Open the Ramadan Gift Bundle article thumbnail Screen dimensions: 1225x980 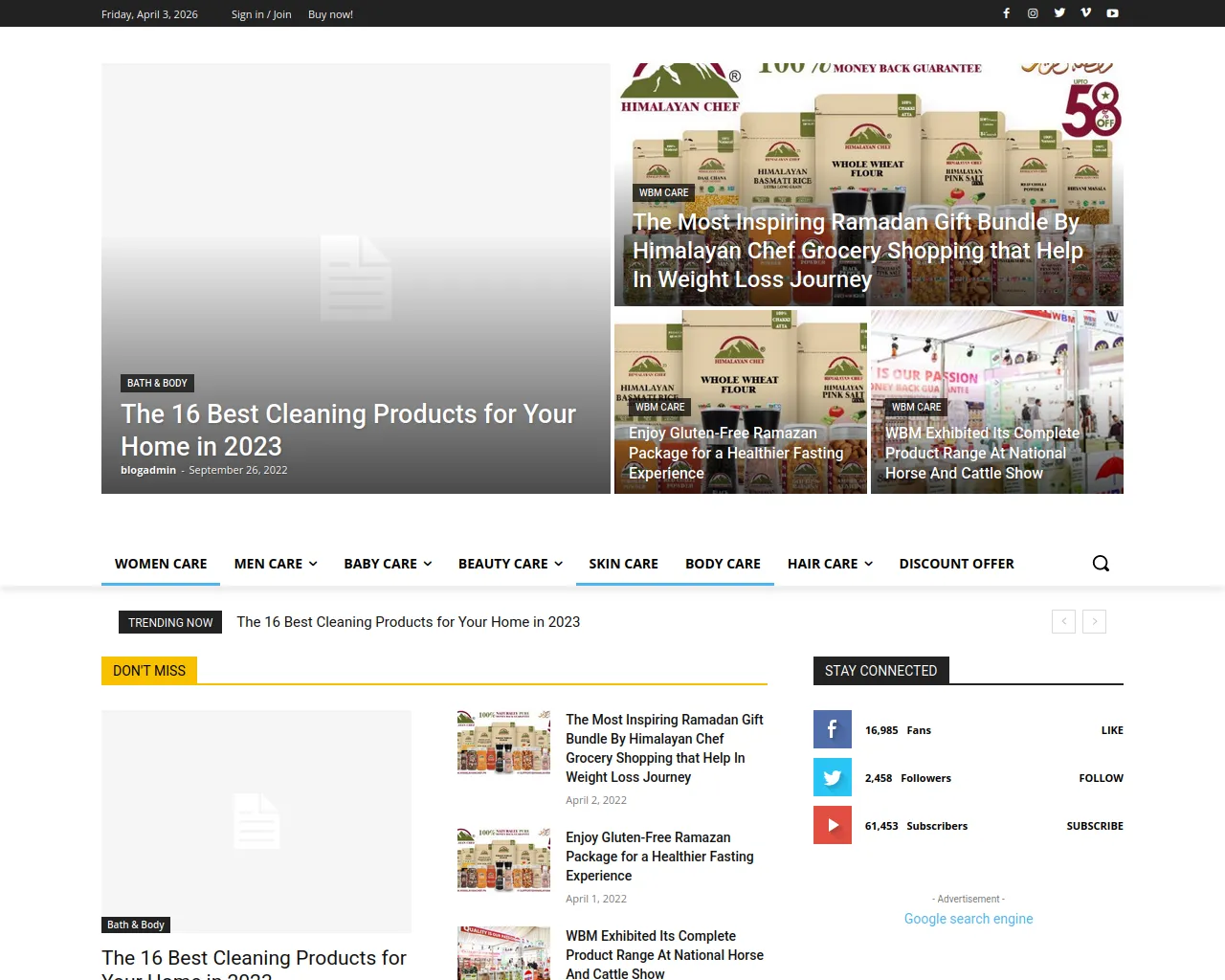(503, 742)
